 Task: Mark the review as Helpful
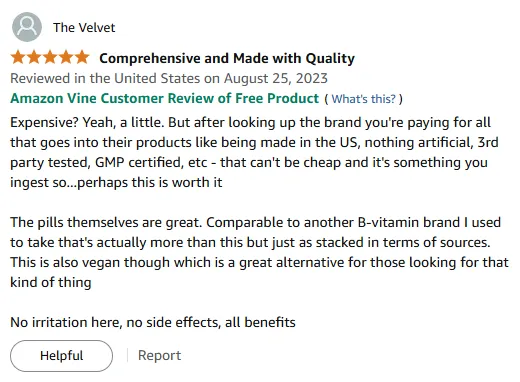[x=61, y=356]
